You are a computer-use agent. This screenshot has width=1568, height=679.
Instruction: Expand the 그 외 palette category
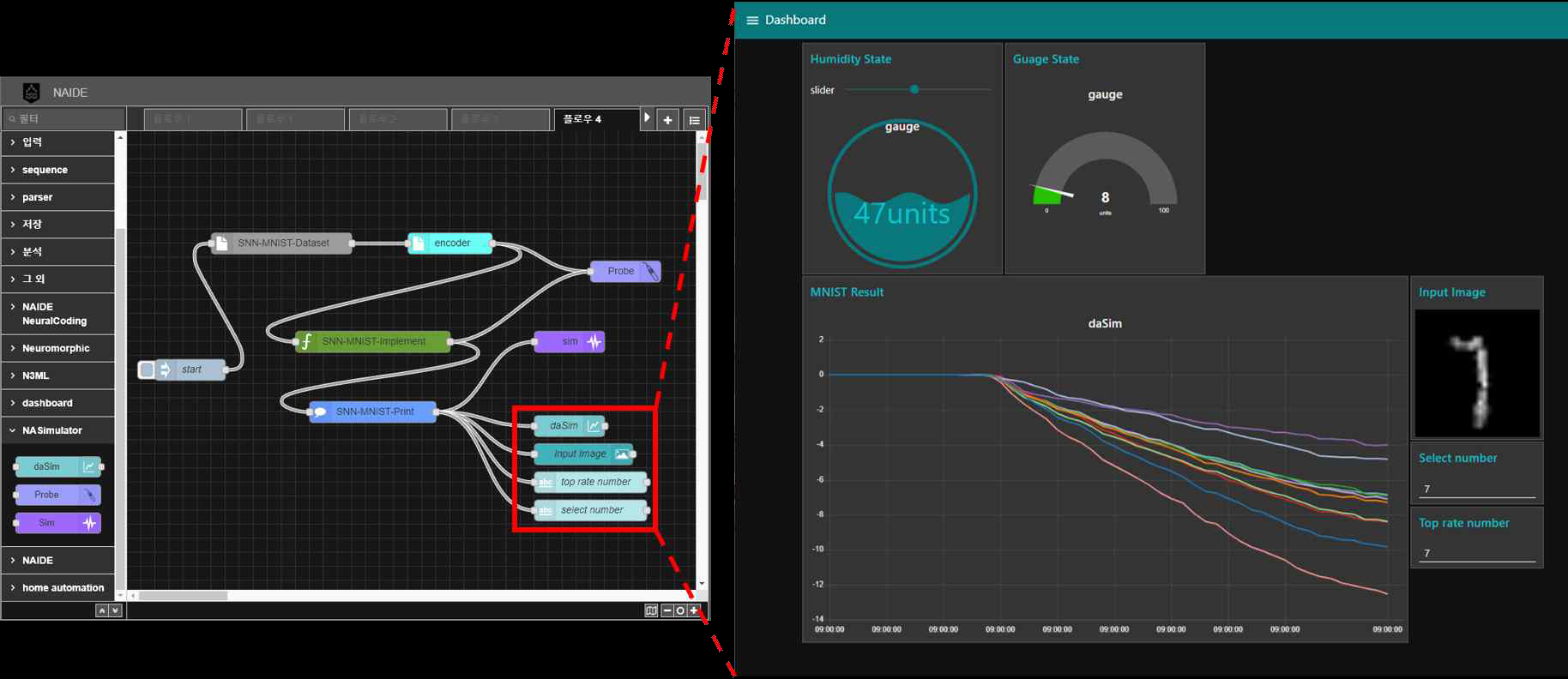[58, 279]
